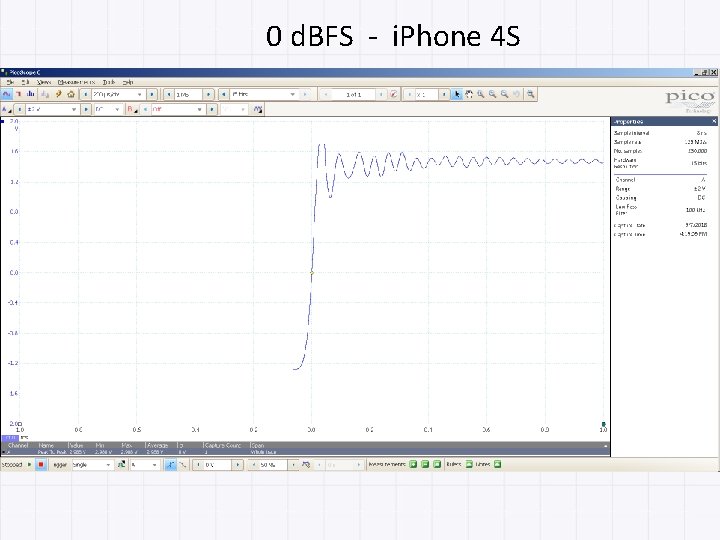Open the File menu

point(10,82)
